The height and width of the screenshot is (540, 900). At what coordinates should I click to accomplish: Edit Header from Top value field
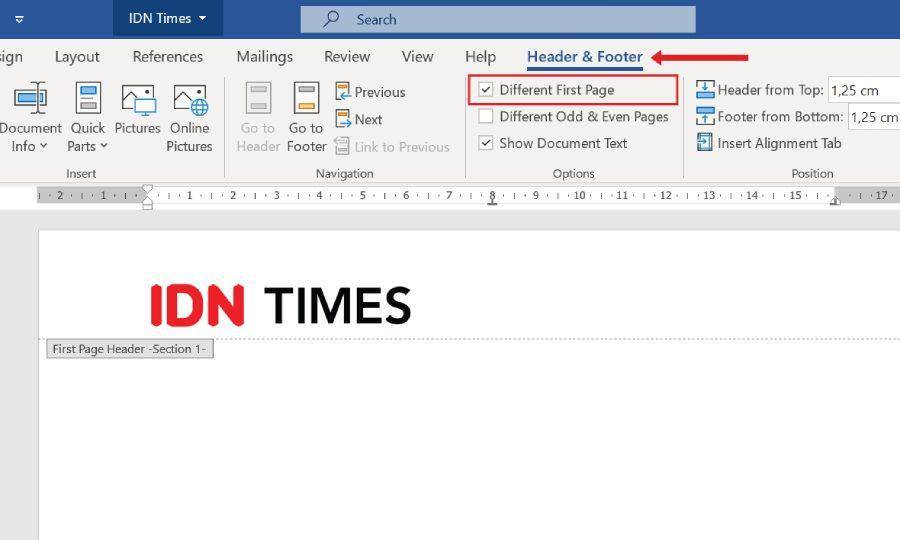(864, 90)
